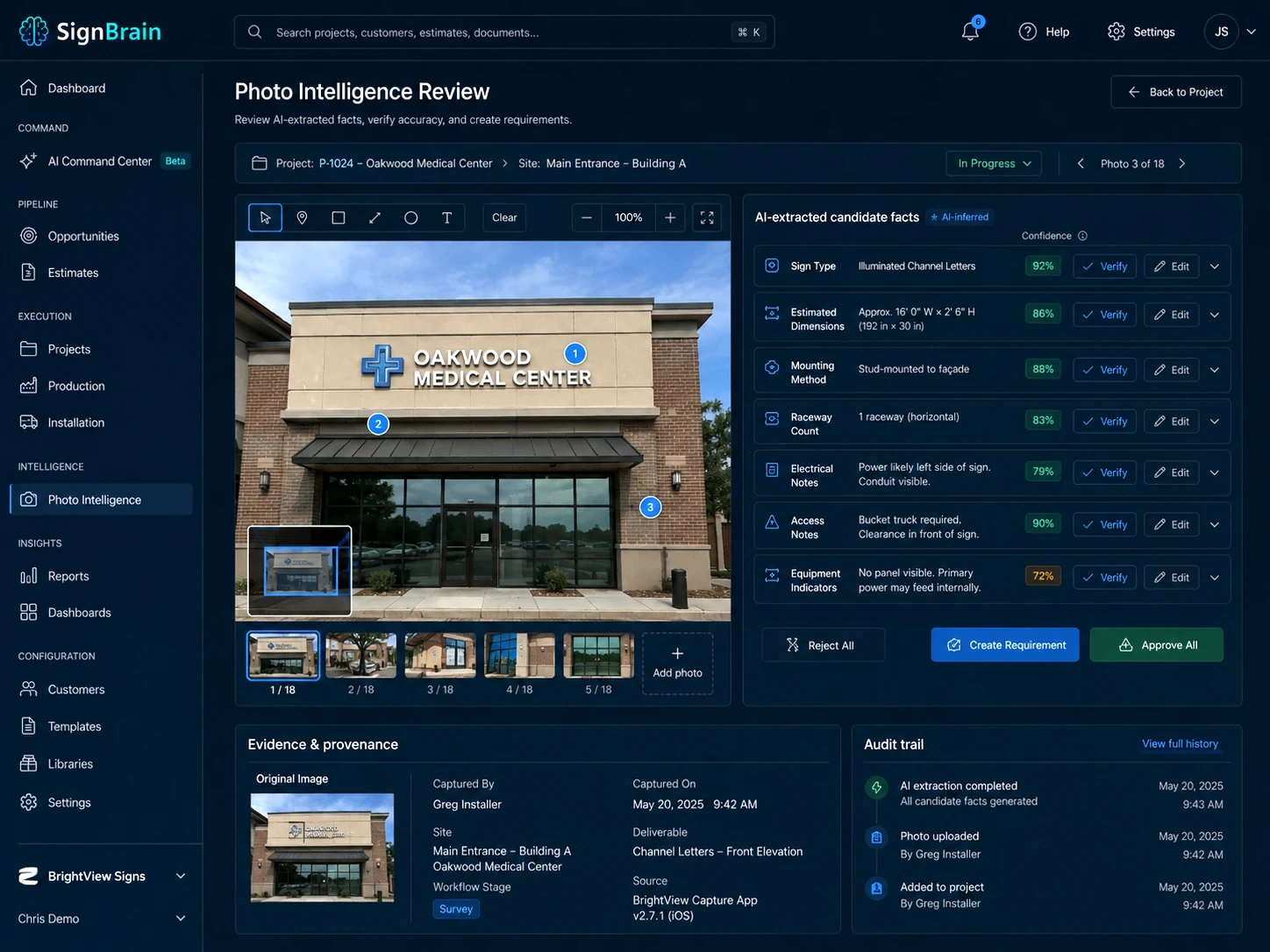
Task: Select the text annotation tool
Action: tap(446, 217)
